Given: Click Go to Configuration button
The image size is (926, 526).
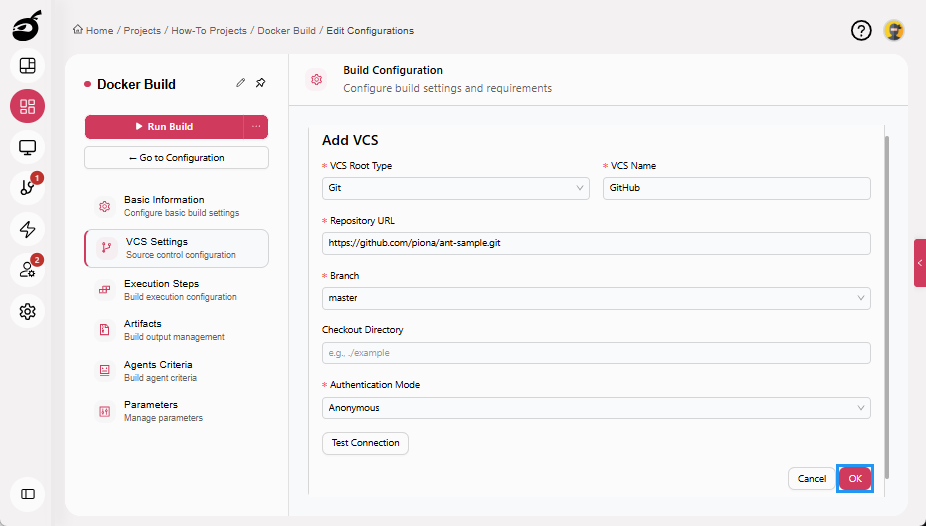Looking at the screenshot, I should [176, 158].
